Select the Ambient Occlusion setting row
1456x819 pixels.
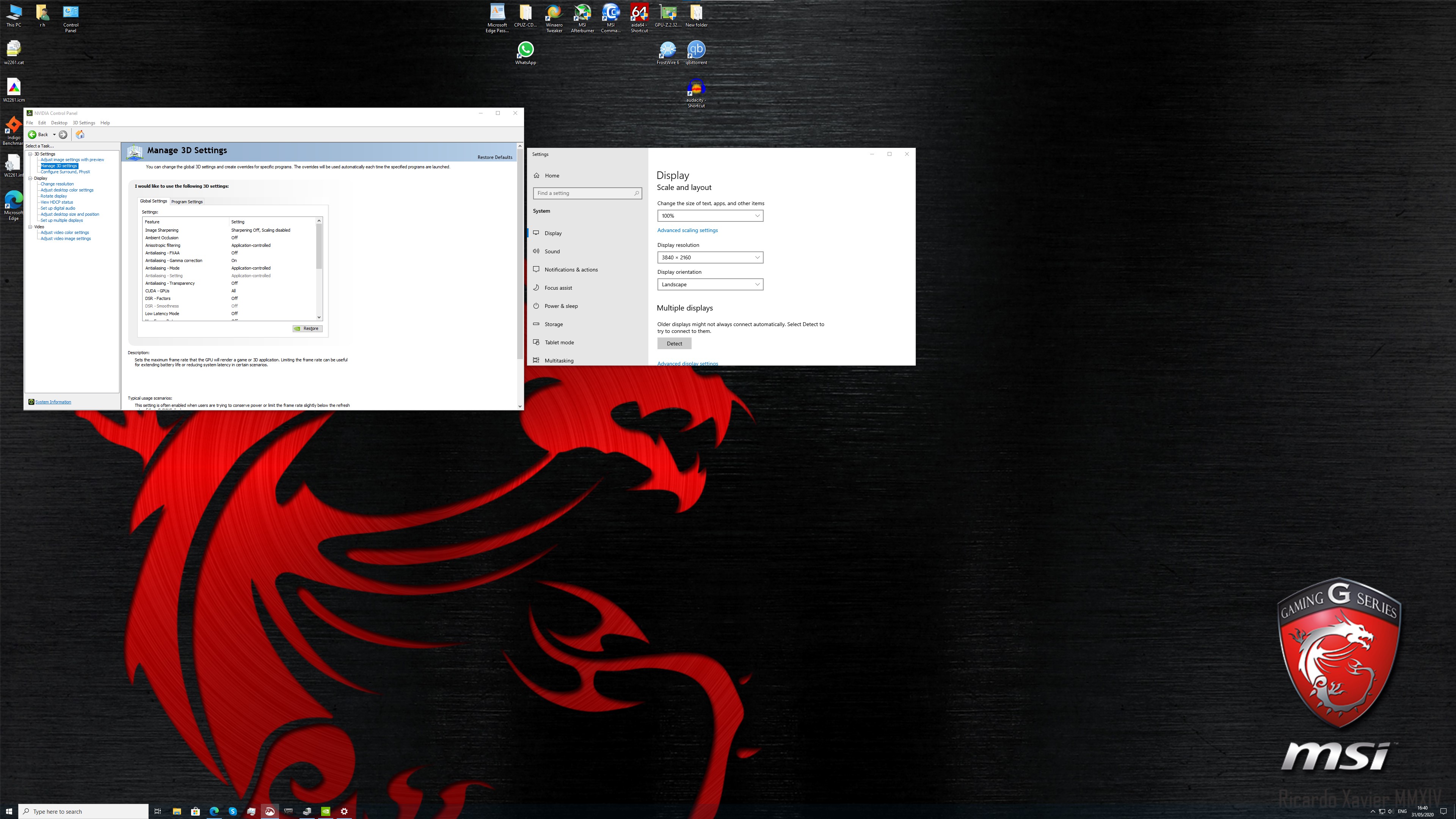(x=229, y=238)
